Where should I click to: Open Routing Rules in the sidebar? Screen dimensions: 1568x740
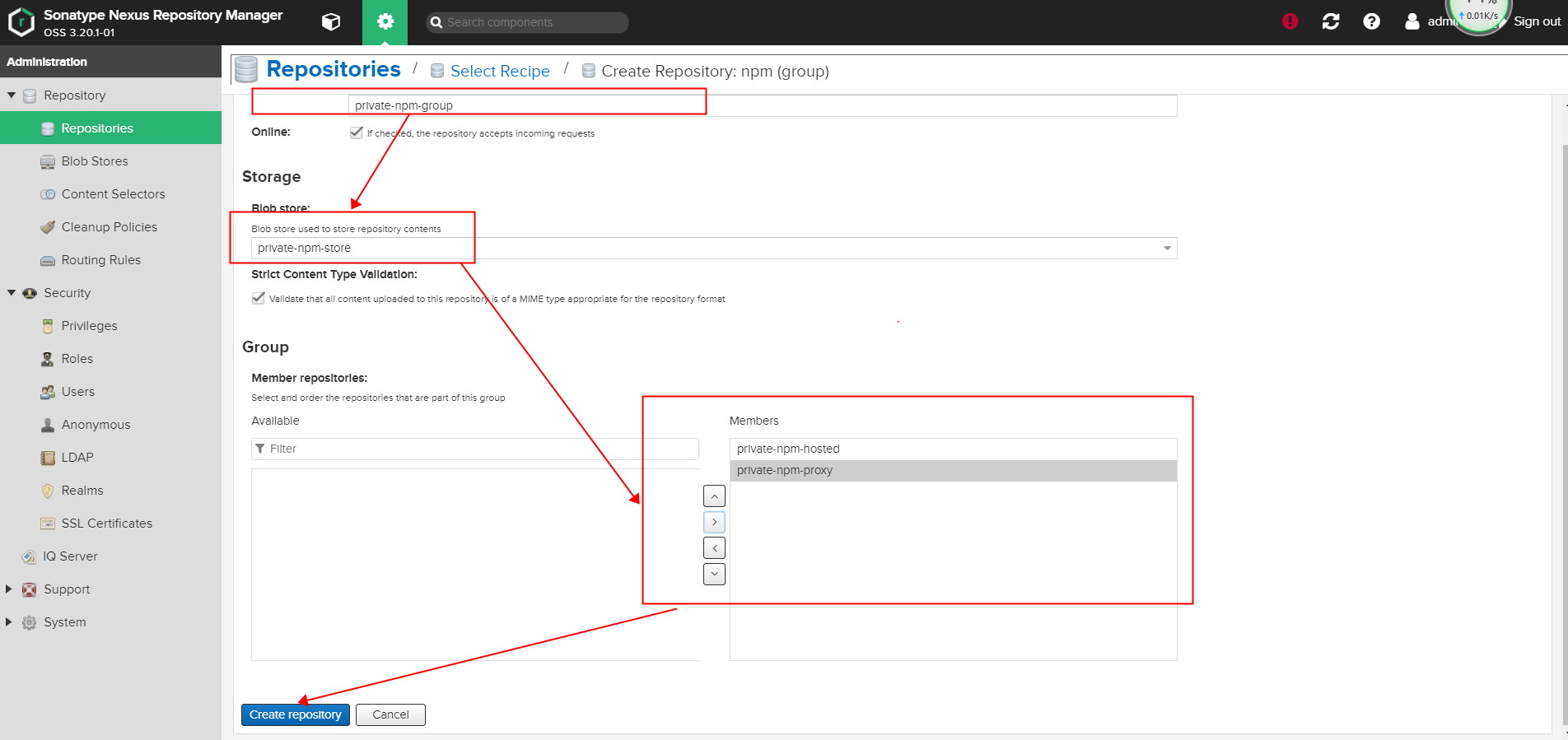110,260
